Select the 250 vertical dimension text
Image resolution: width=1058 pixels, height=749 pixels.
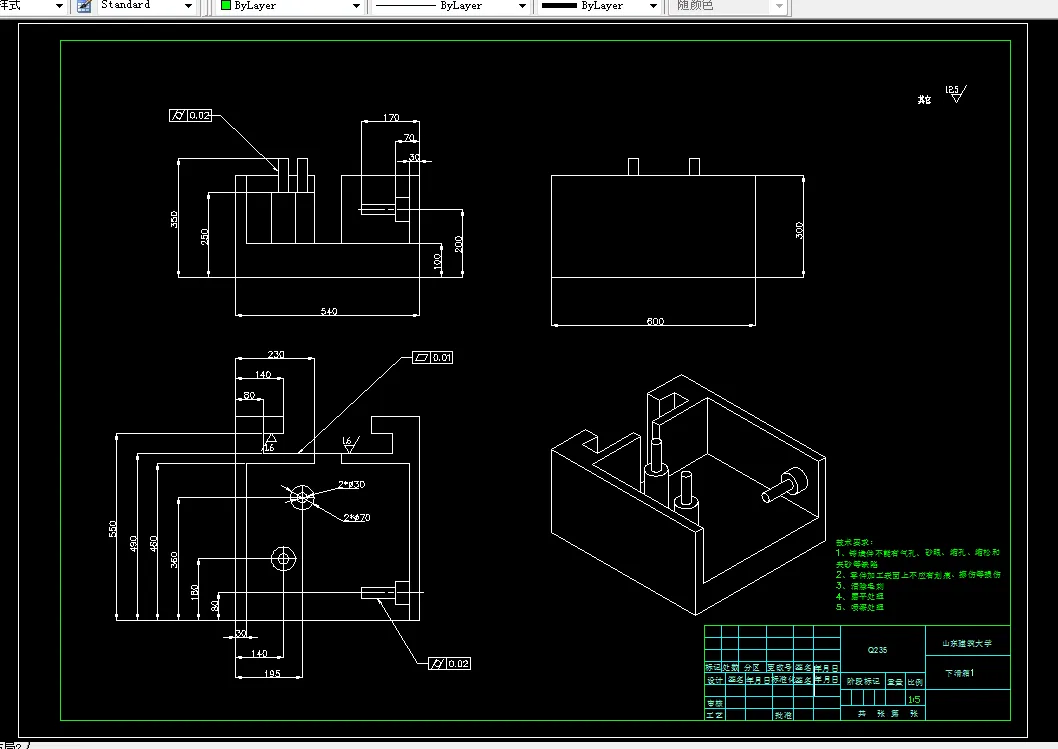[204, 237]
